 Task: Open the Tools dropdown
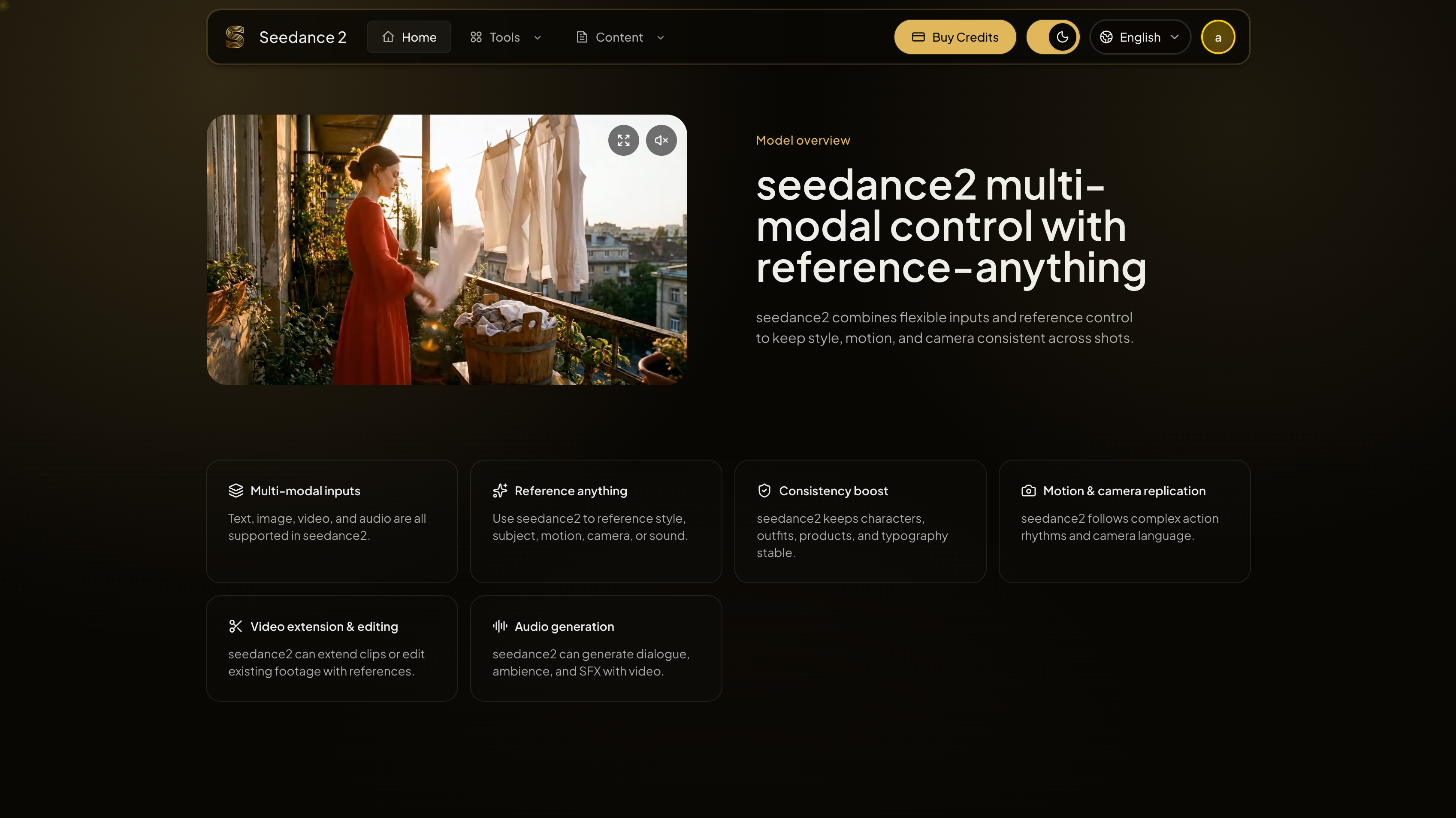tap(505, 37)
